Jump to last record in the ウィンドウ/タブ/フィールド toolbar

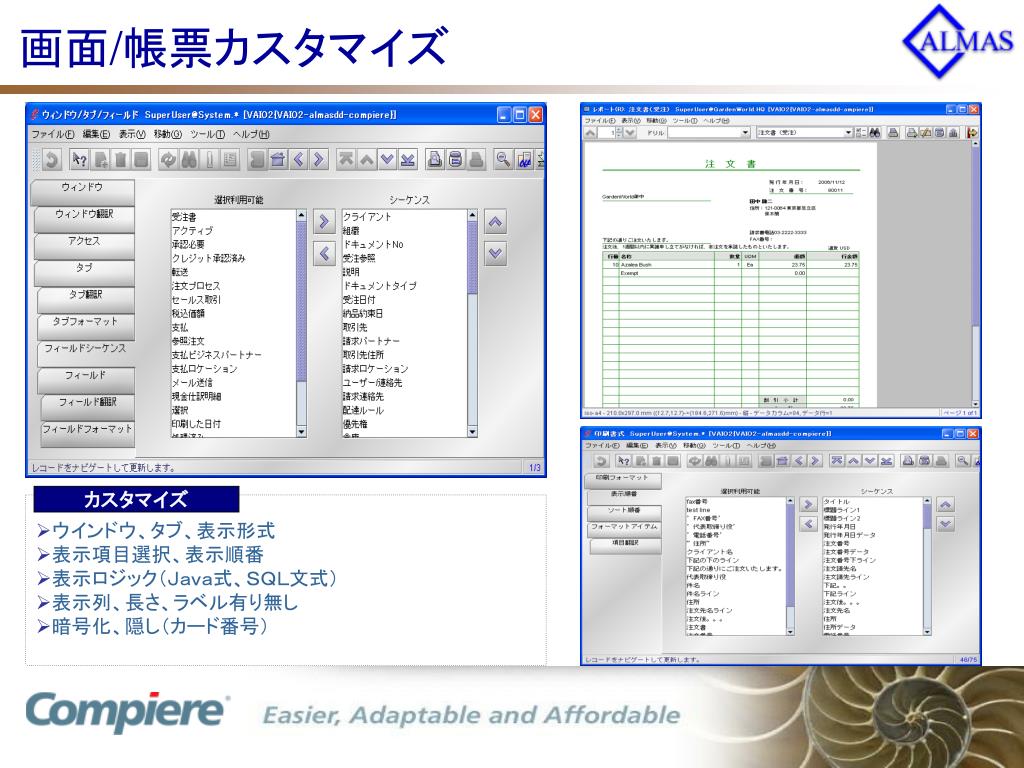[x=408, y=160]
